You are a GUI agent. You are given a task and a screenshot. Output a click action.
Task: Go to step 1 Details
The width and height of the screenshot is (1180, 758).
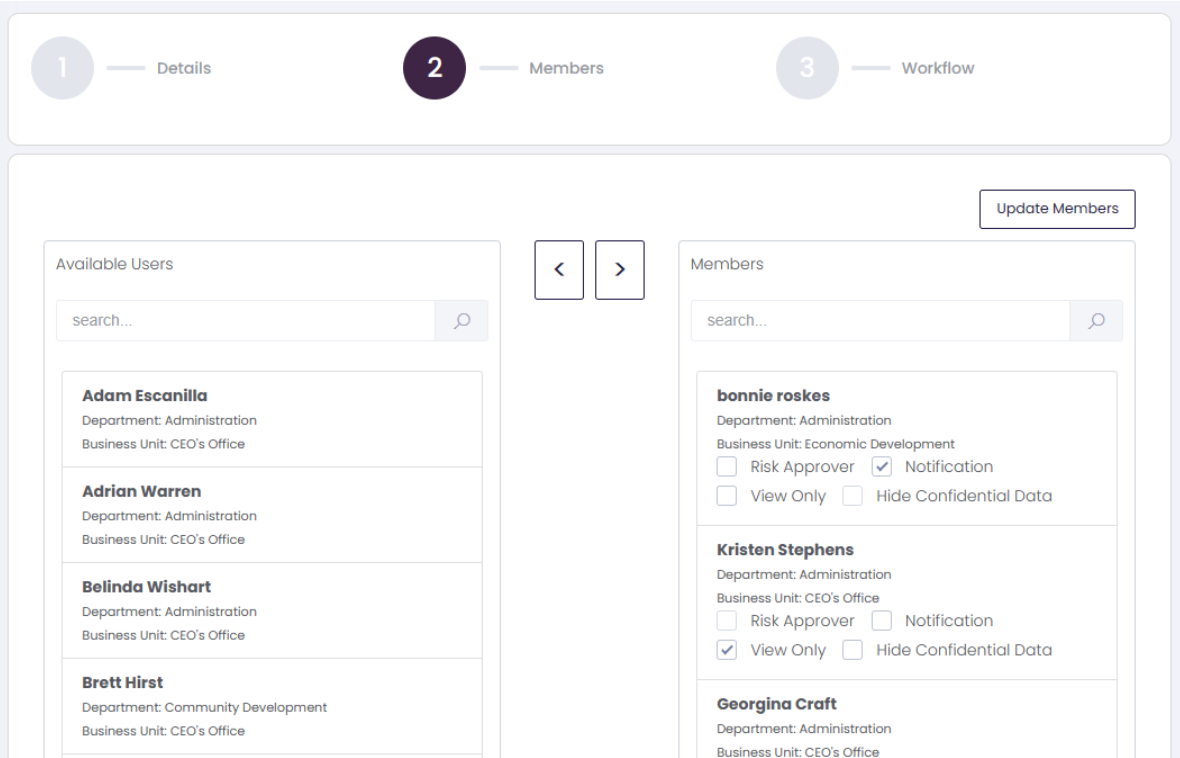tap(62, 68)
